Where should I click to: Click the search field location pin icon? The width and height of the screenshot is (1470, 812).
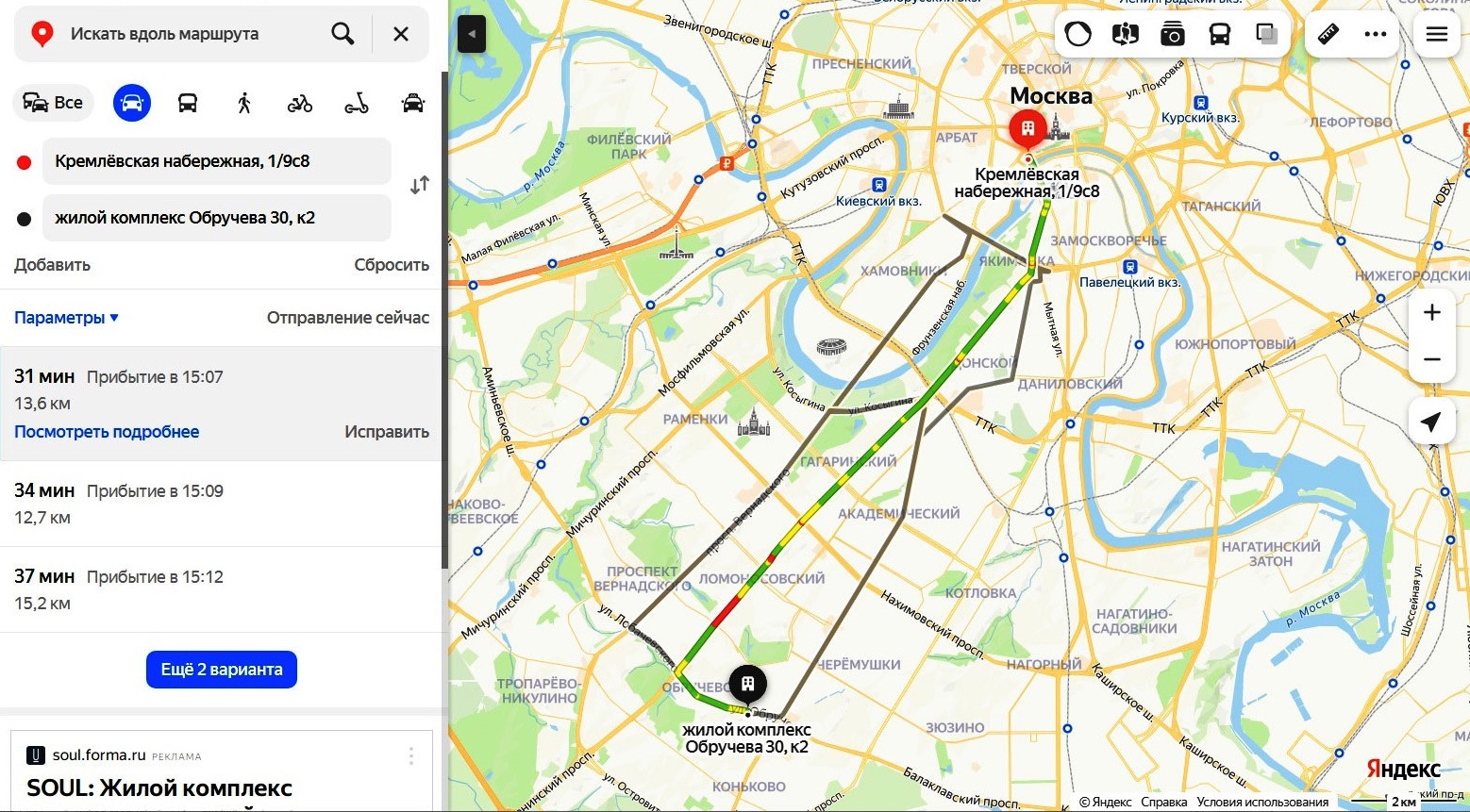42,34
